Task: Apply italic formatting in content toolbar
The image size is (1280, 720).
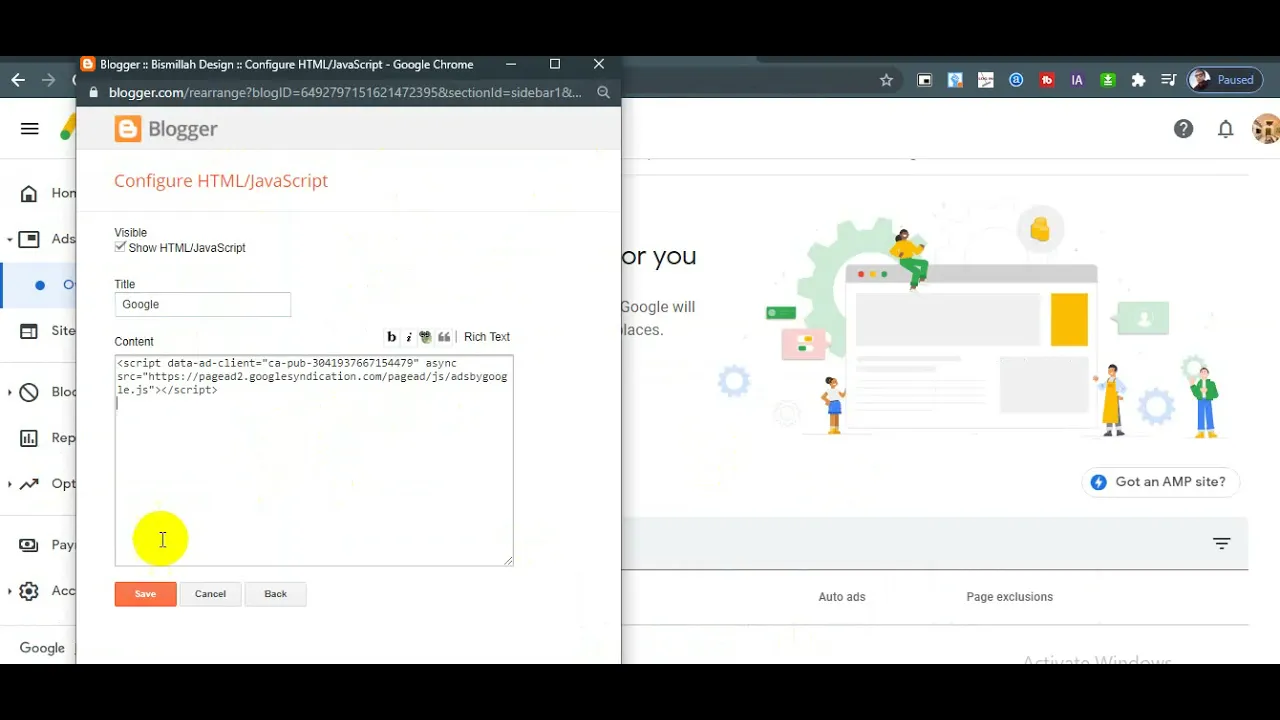Action: tap(408, 337)
